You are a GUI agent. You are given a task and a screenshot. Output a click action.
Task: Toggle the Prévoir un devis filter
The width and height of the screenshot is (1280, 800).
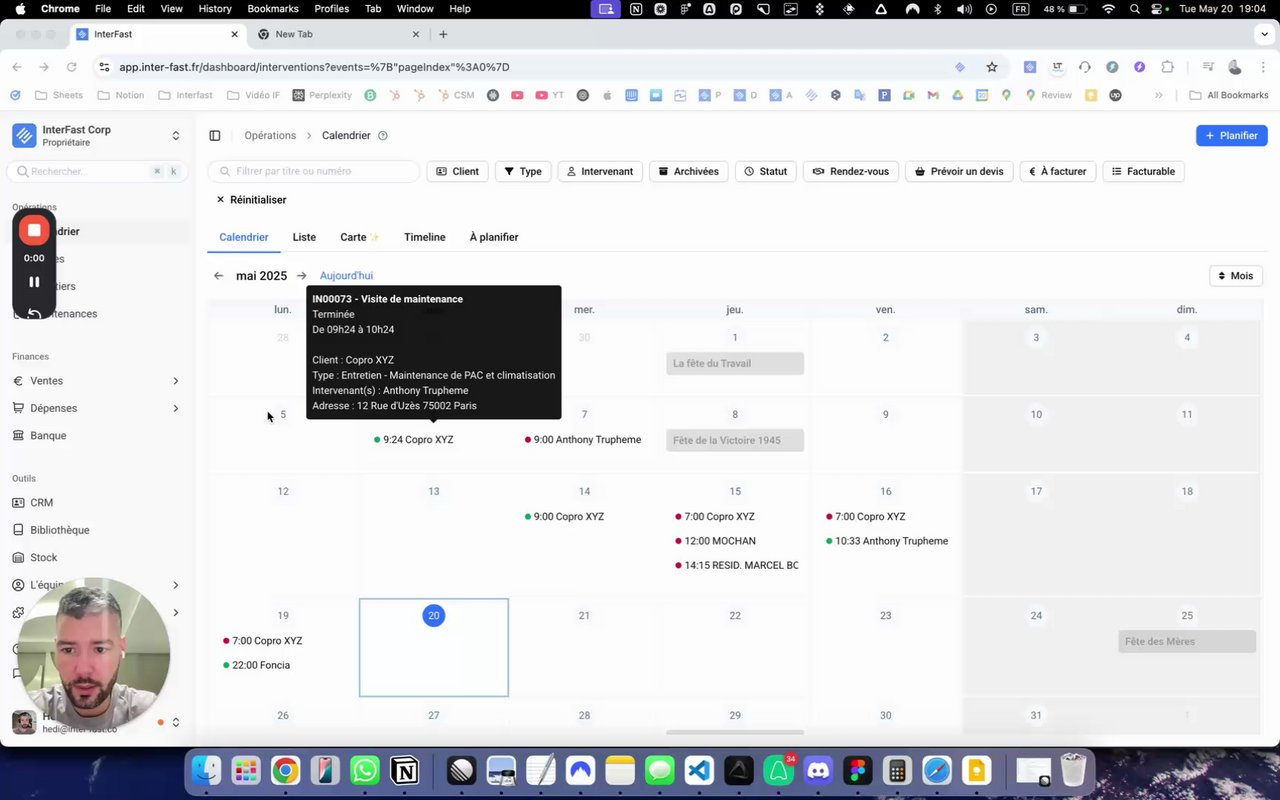coord(959,171)
